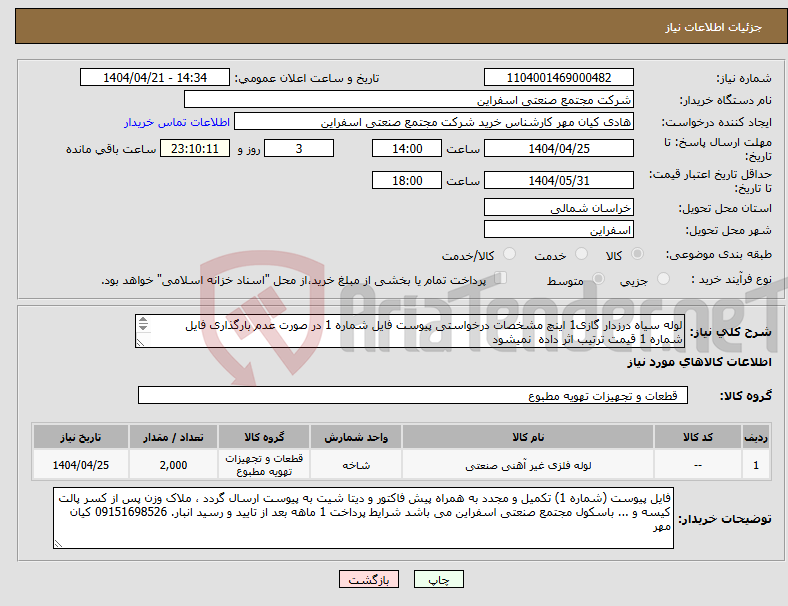Click scroll up arrow in شرح کلی نیاز box
788x606 pixels.
[x=143, y=320]
